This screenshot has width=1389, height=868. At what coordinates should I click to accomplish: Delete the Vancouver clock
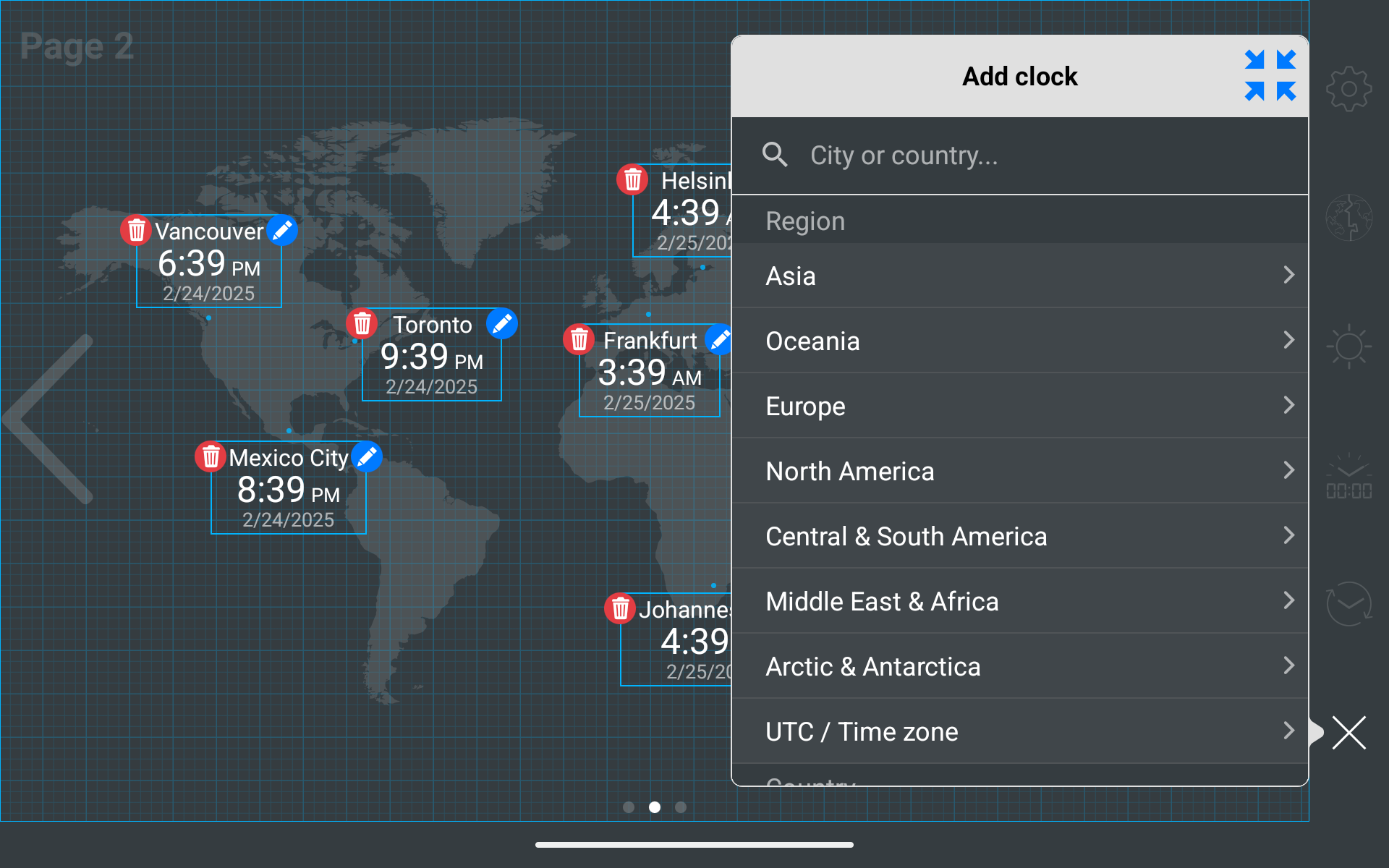coord(136,231)
